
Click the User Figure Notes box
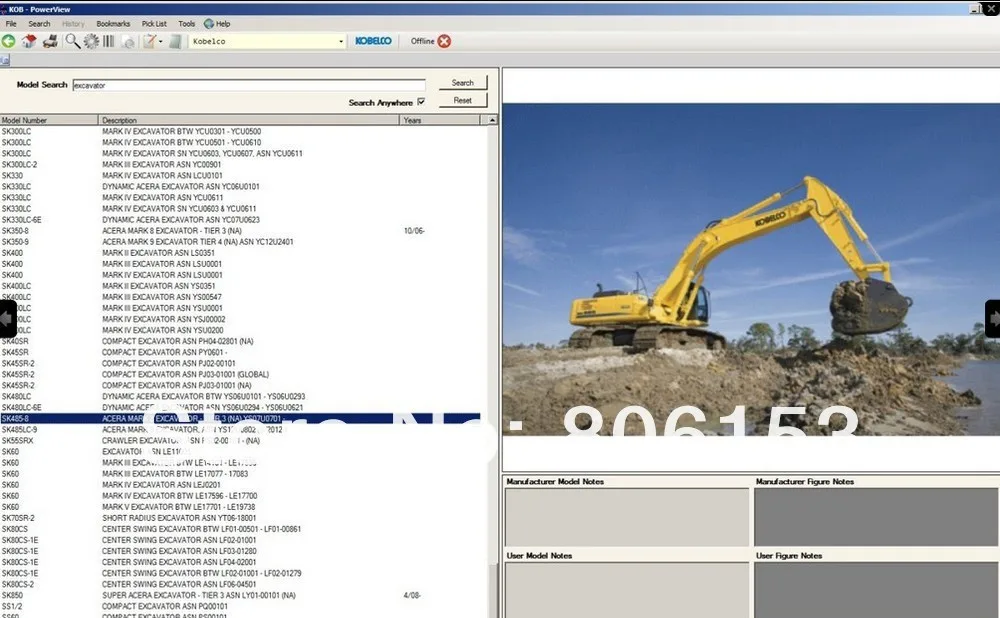[876, 590]
